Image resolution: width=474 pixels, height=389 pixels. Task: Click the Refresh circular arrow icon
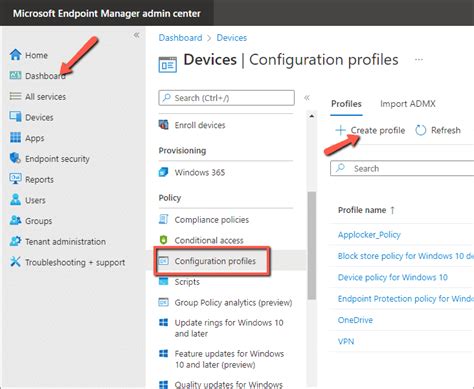click(x=421, y=130)
